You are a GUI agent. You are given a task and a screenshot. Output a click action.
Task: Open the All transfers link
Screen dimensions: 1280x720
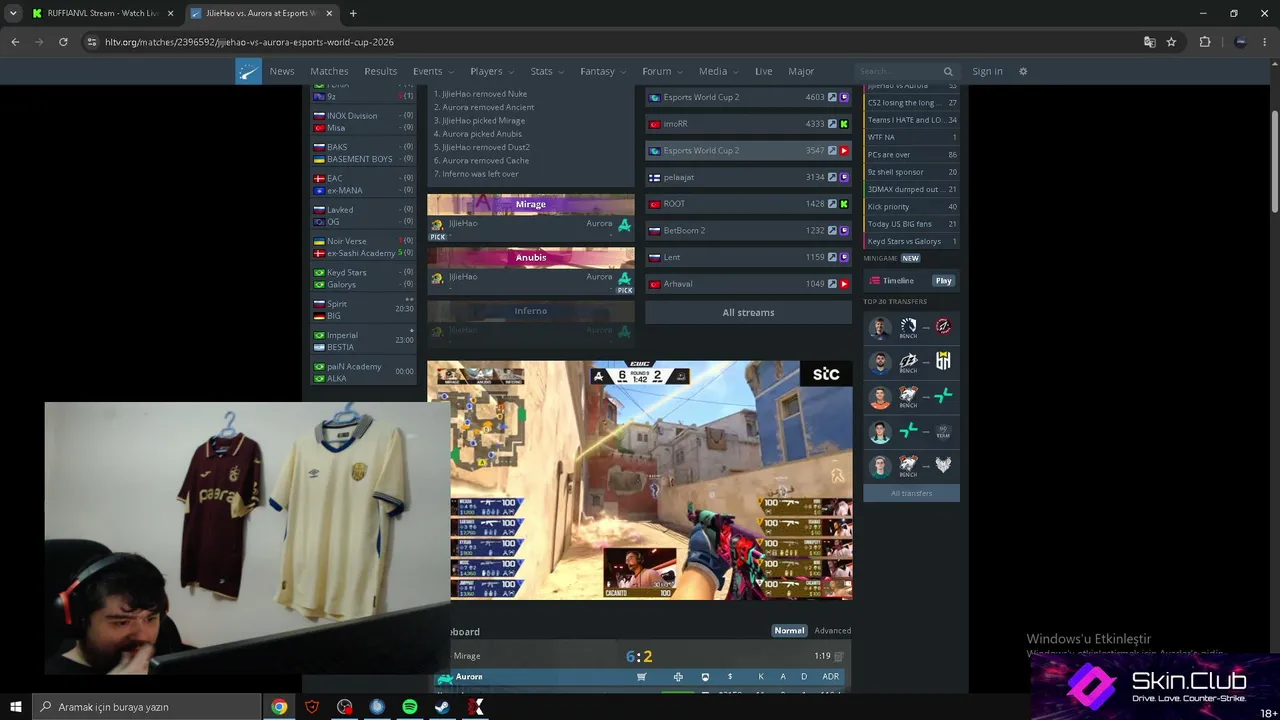point(911,493)
